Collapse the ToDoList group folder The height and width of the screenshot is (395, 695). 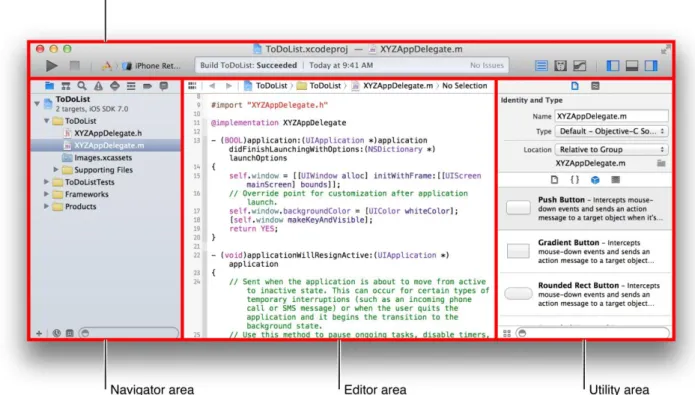pyautogui.click(x=47, y=121)
